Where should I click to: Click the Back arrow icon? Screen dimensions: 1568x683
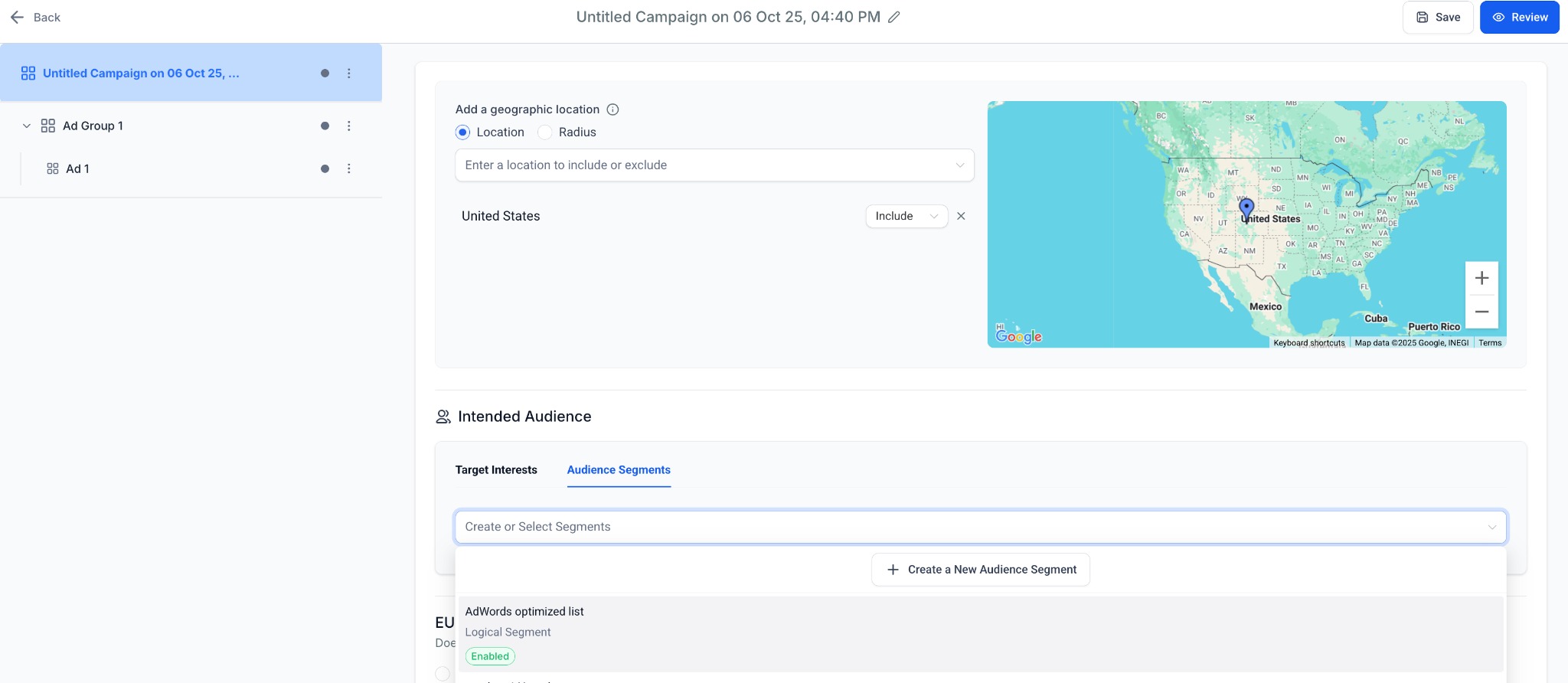pos(17,17)
